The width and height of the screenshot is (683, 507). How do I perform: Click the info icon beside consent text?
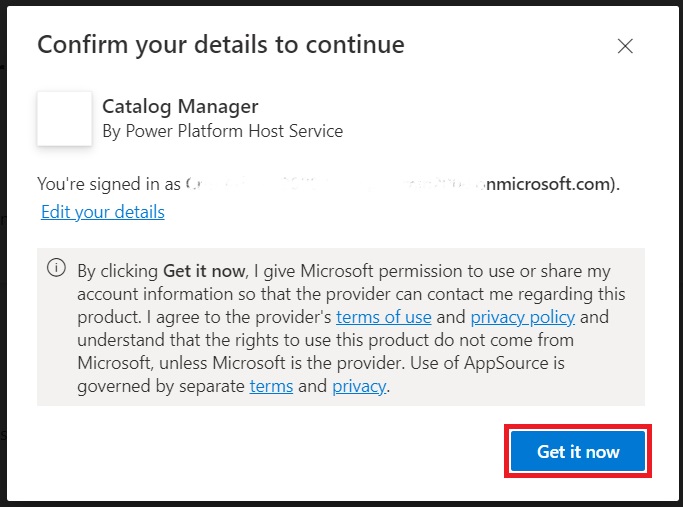[57, 268]
